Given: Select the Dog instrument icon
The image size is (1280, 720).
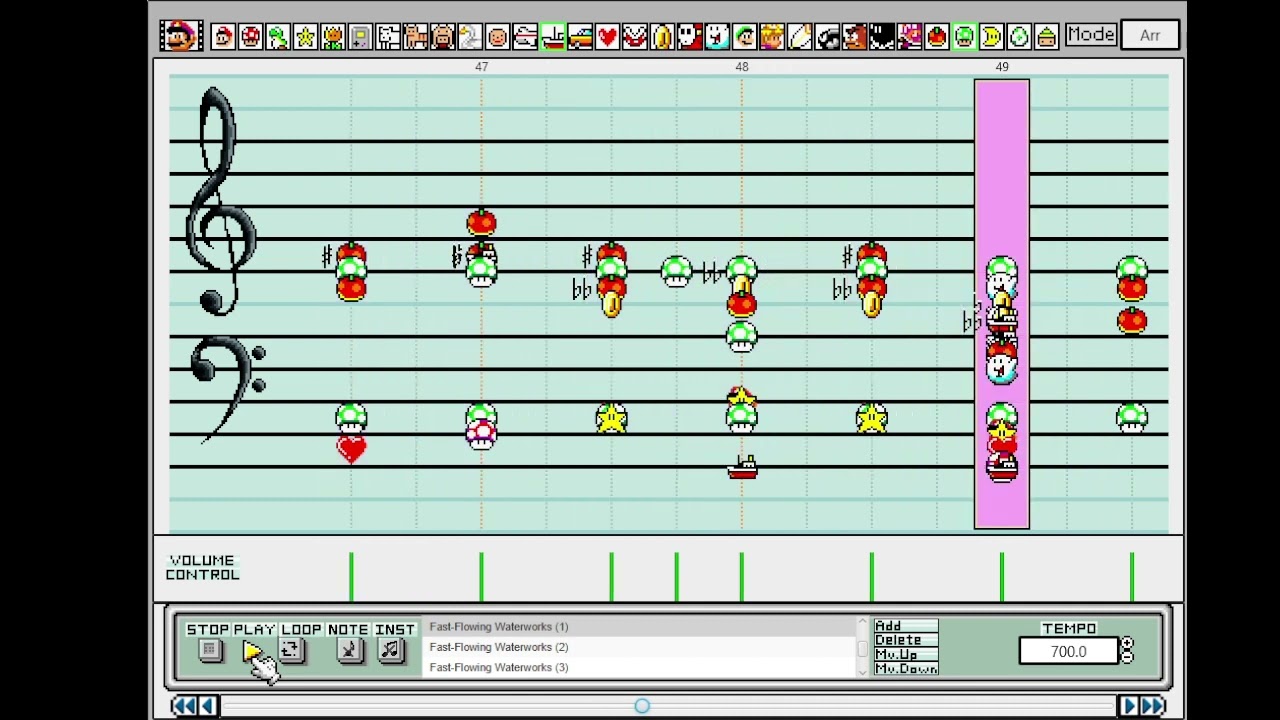Looking at the screenshot, I should tap(388, 37).
